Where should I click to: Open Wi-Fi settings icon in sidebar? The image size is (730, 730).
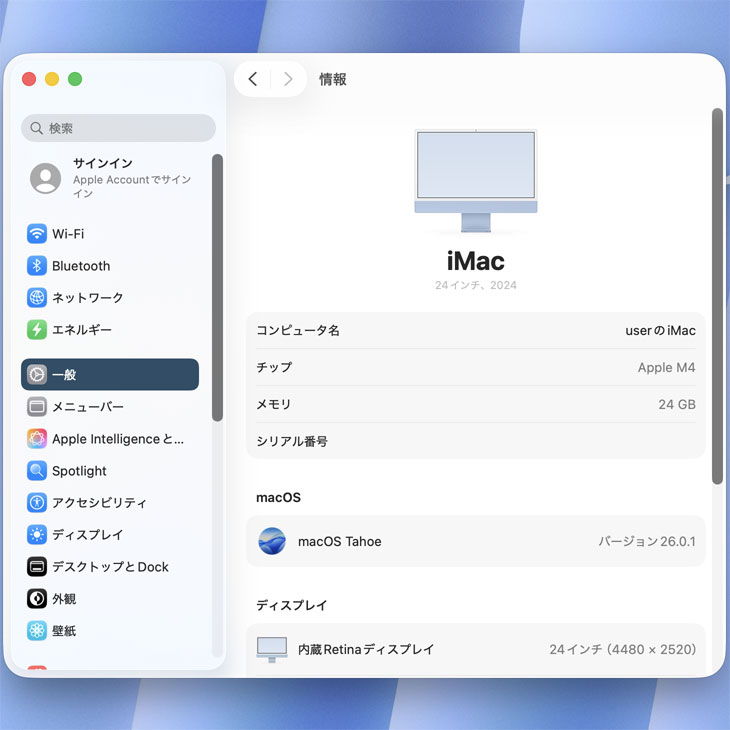coord(37,234)
